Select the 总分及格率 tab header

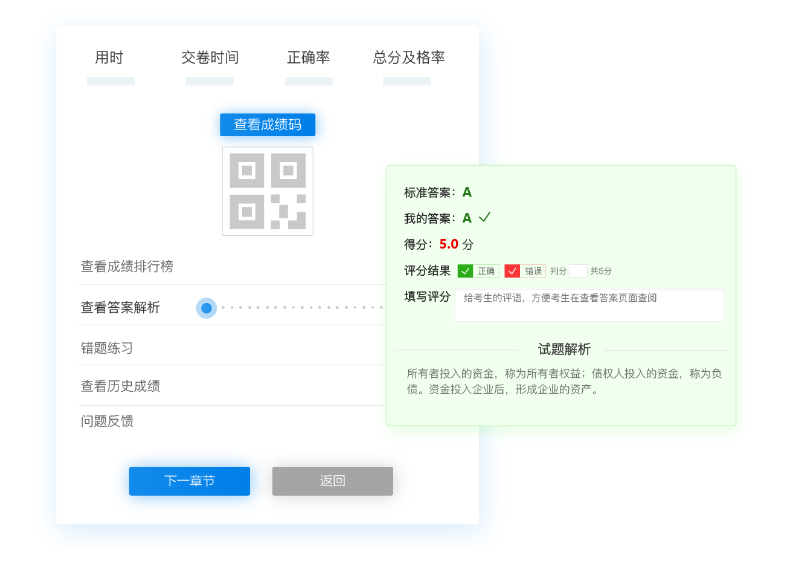click(x=408, y=58)
